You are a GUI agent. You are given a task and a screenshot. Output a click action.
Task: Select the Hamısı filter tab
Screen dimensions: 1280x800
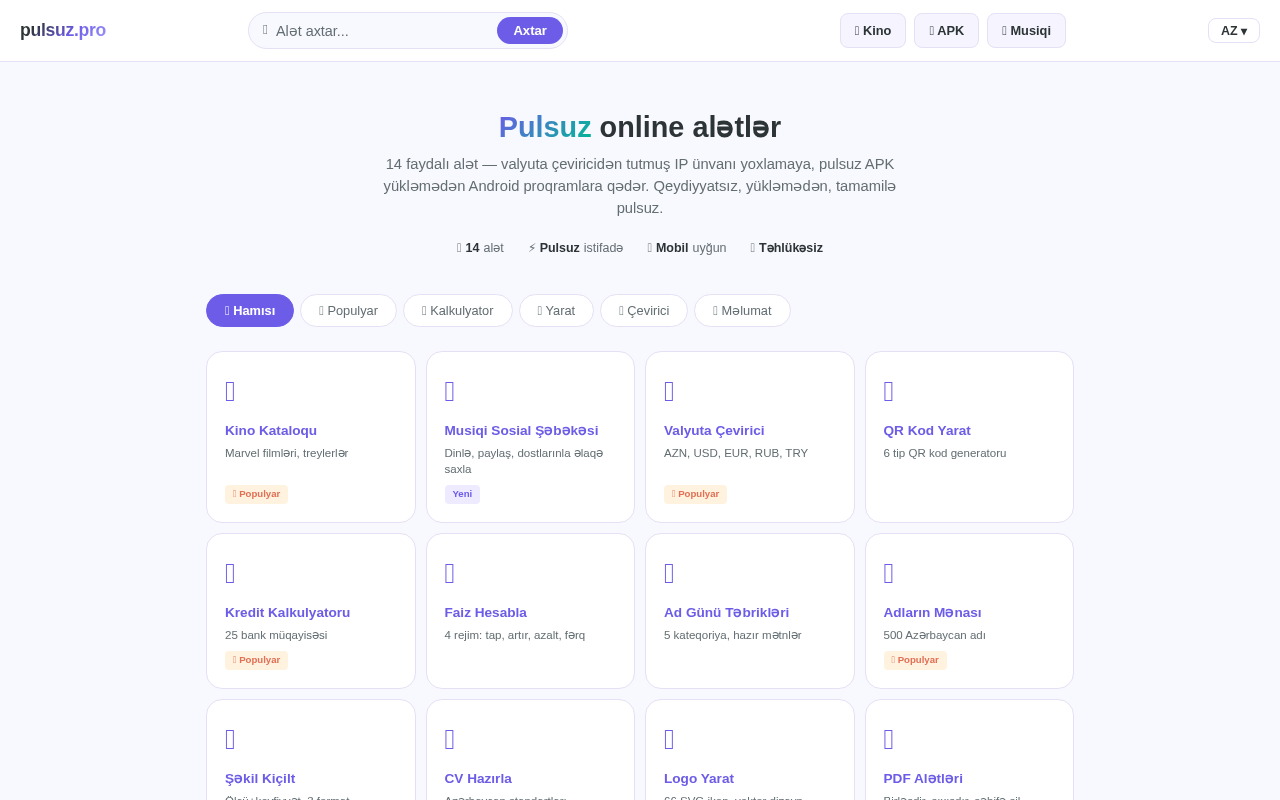coord(250,311)
